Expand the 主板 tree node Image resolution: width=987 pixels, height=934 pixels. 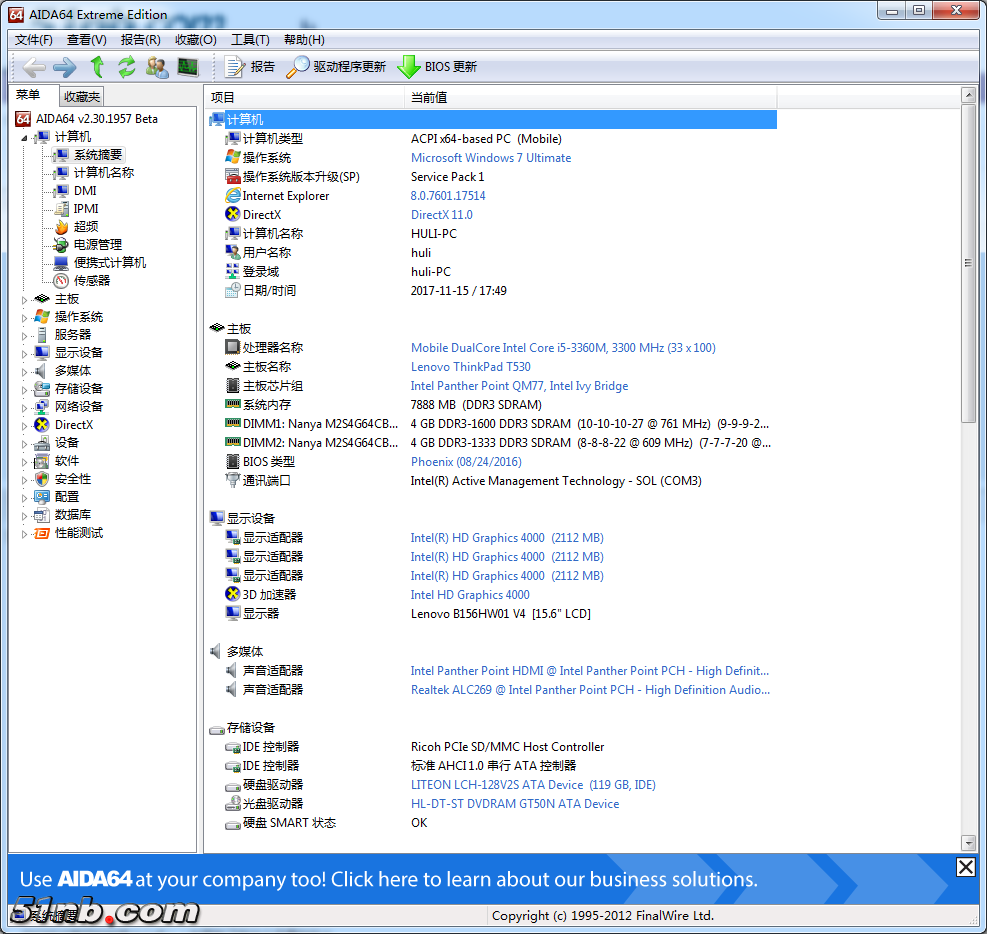tap(25, 299)
